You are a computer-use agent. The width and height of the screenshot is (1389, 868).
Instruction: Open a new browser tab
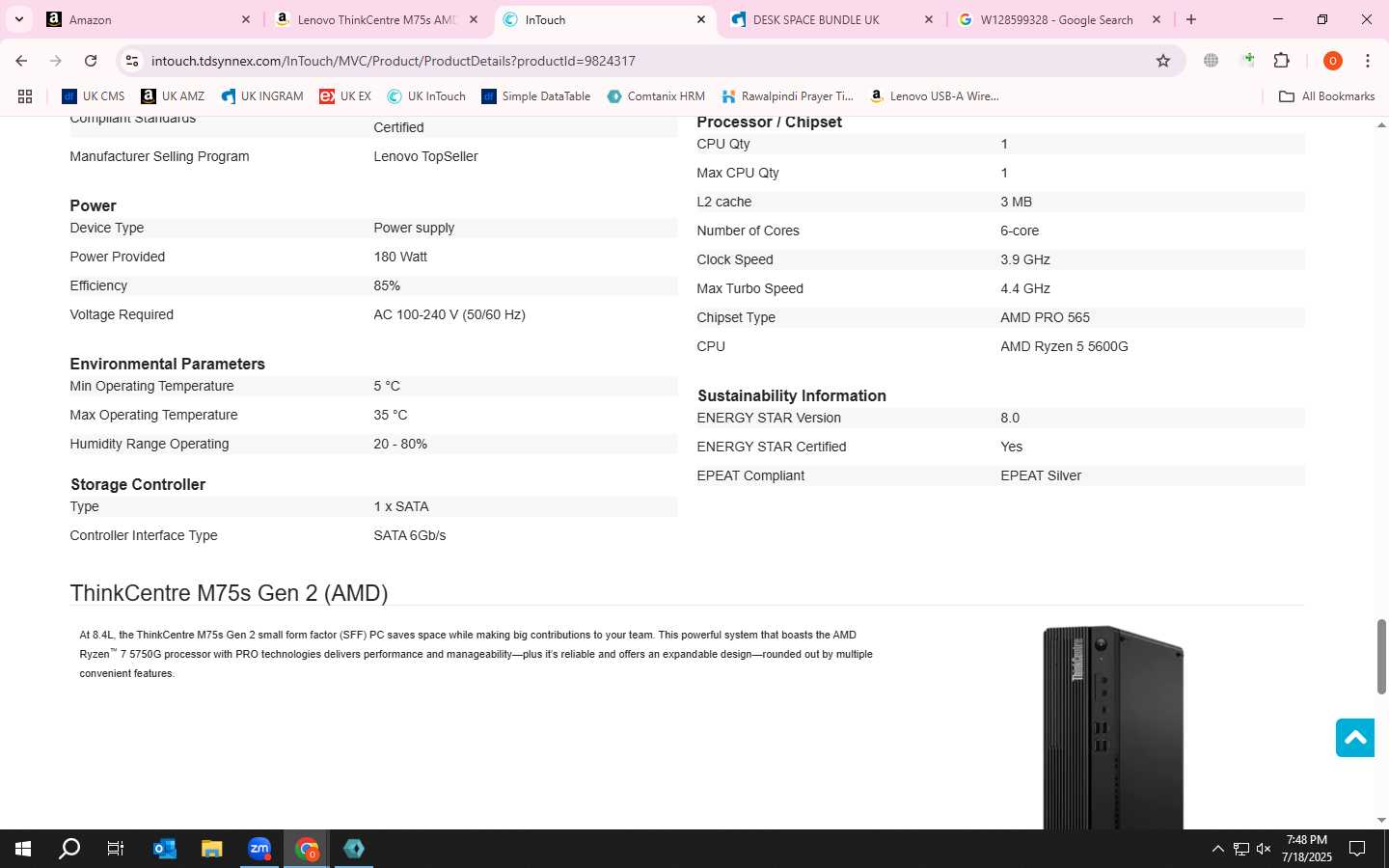pos(1191,19)
